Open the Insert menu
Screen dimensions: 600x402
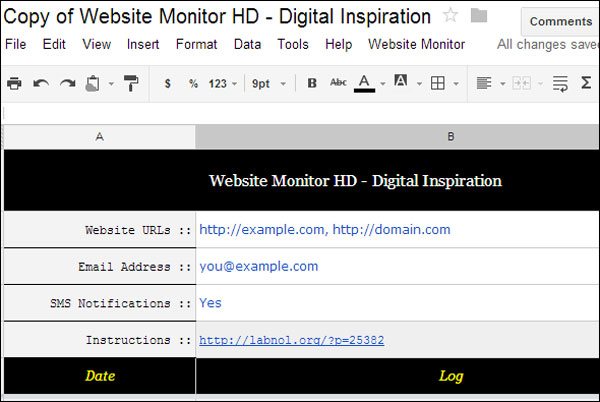[143, 44]
